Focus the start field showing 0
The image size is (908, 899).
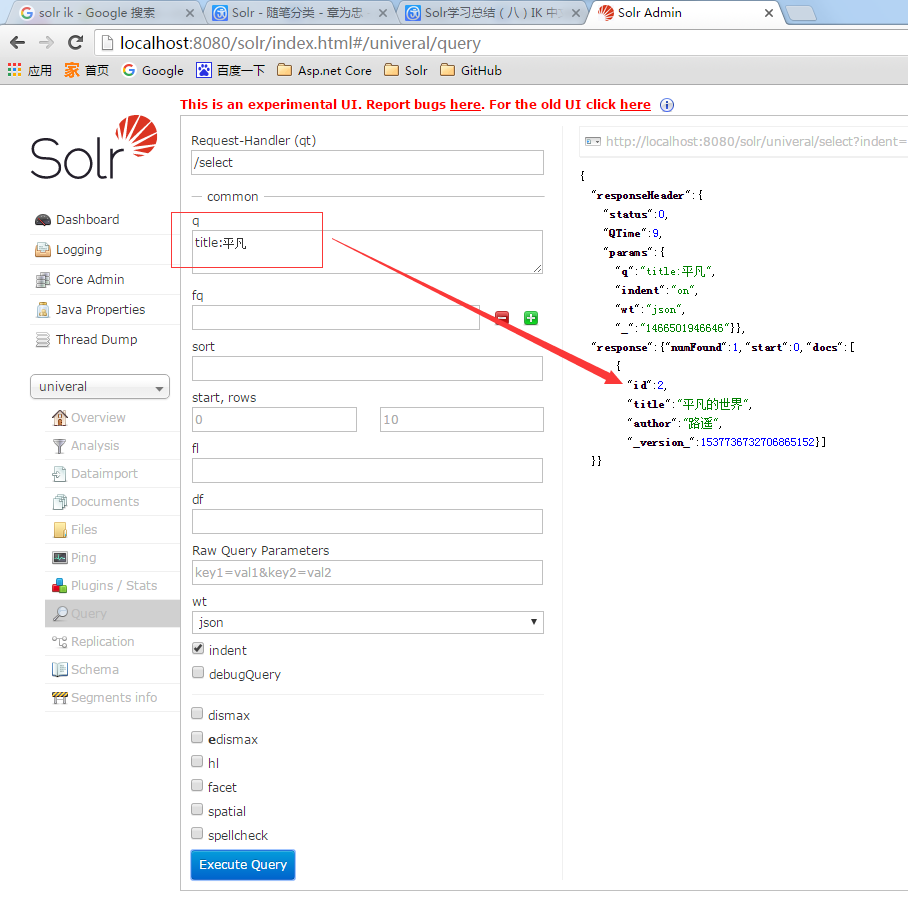[274, 419]
